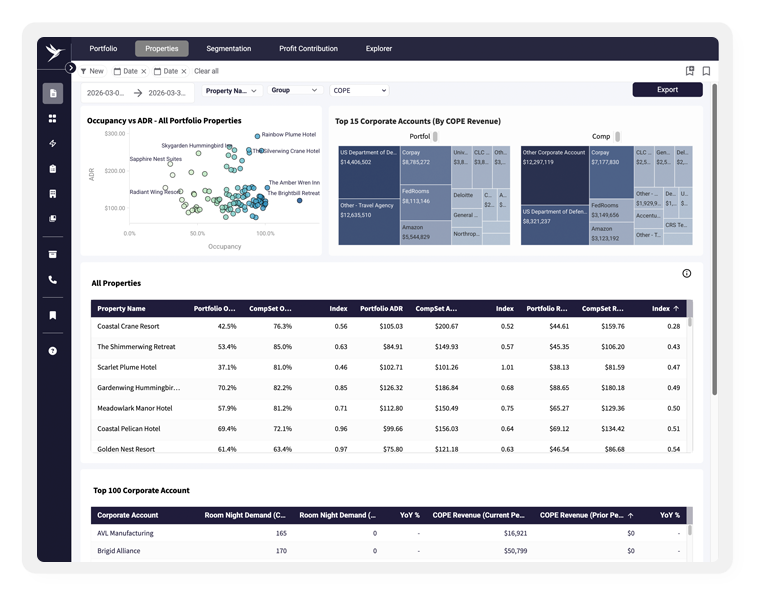Open the Group dropdown
This screenshot has width=768, height=609.
click(294, 90)
